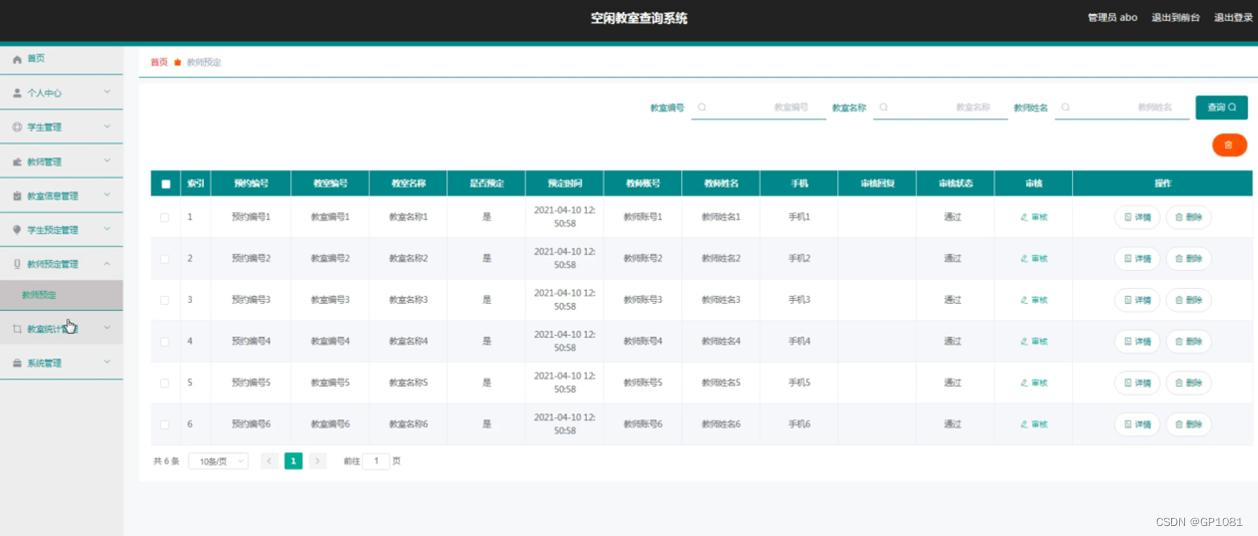Click the home icon beside 首页
This screenshot has height=536, width=1258.
click(x=17, y=60)
